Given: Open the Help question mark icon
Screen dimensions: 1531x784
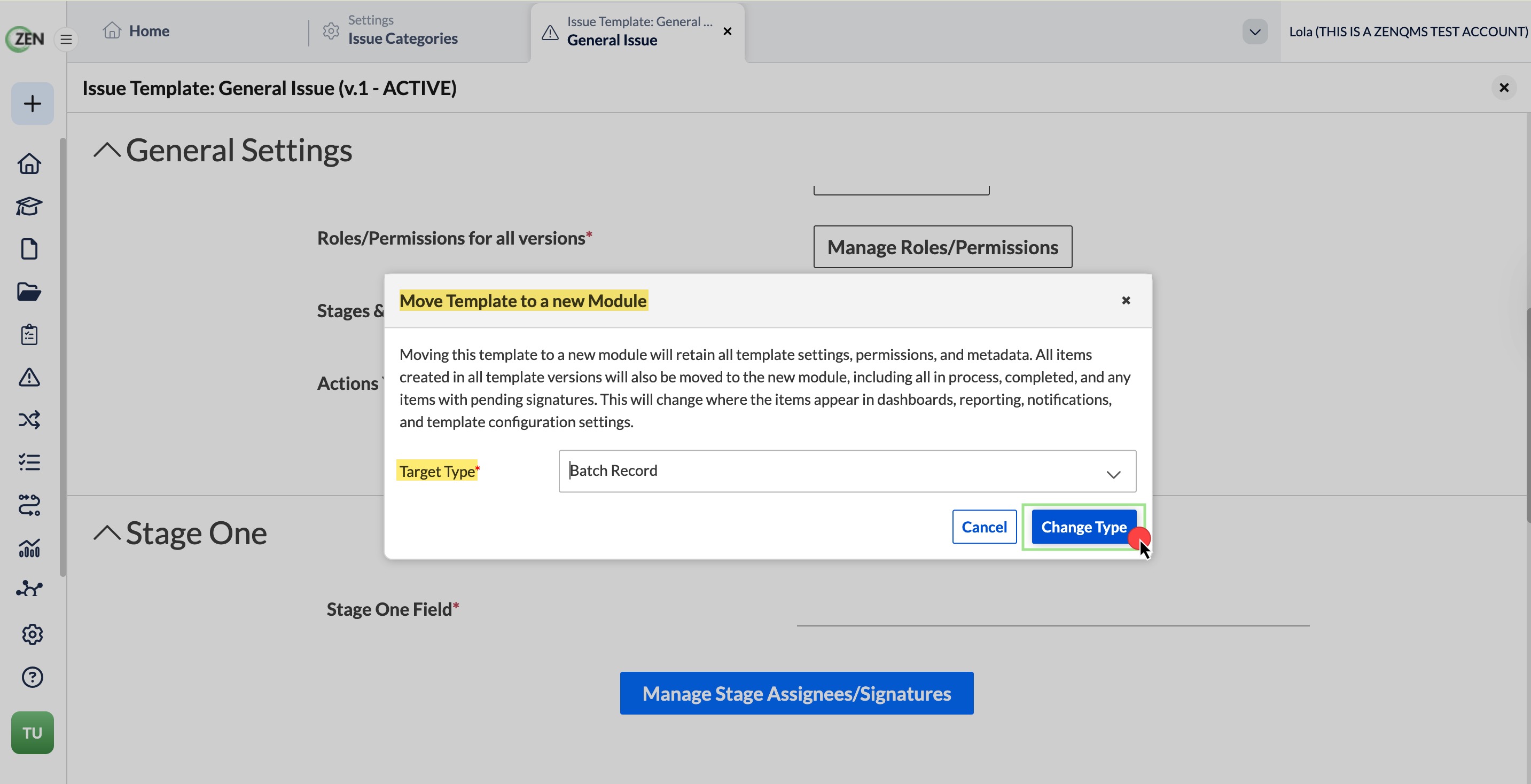Looking at the screenshot, I should 32,677.
